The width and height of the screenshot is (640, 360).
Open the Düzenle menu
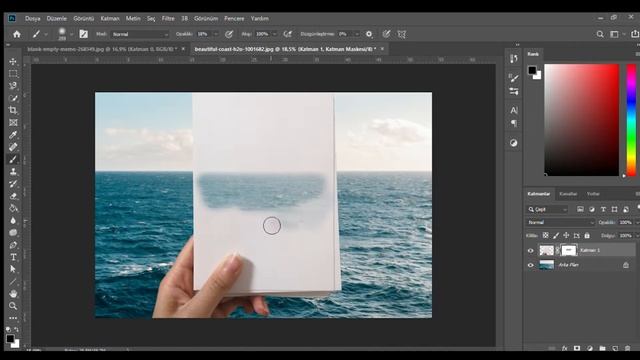click(x=57, y=18)
